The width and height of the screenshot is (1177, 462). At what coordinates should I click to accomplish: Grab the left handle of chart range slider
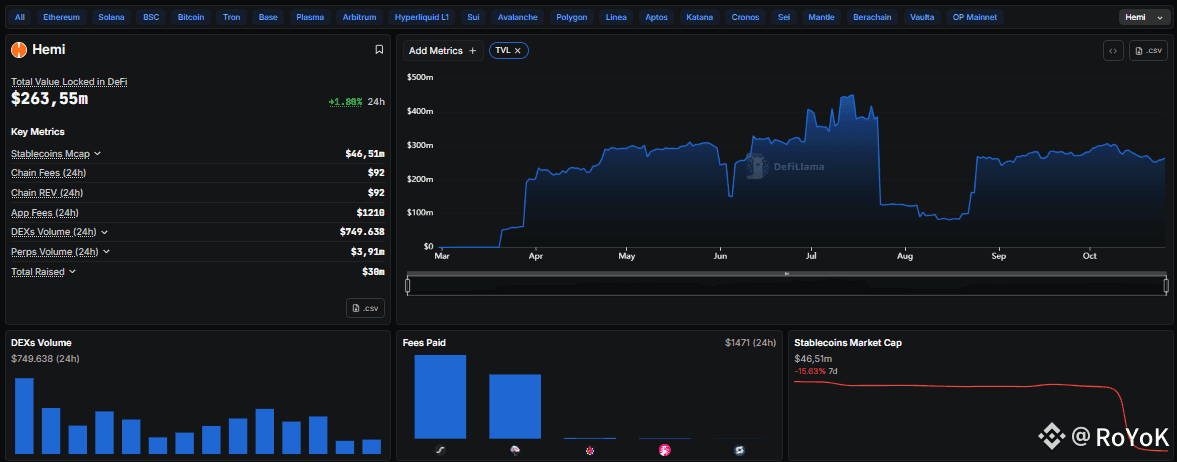click(408, 286)
